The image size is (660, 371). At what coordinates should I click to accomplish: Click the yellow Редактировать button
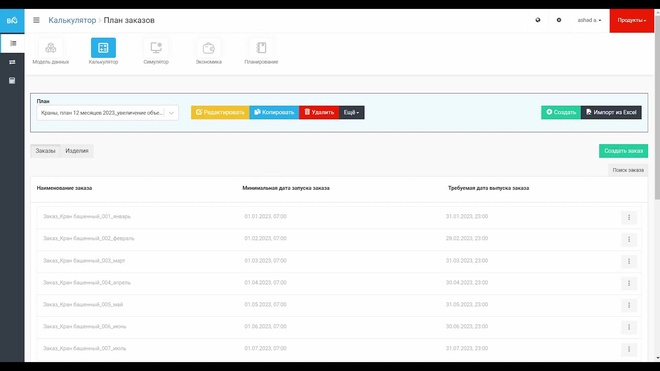click(x=220, y=112)
